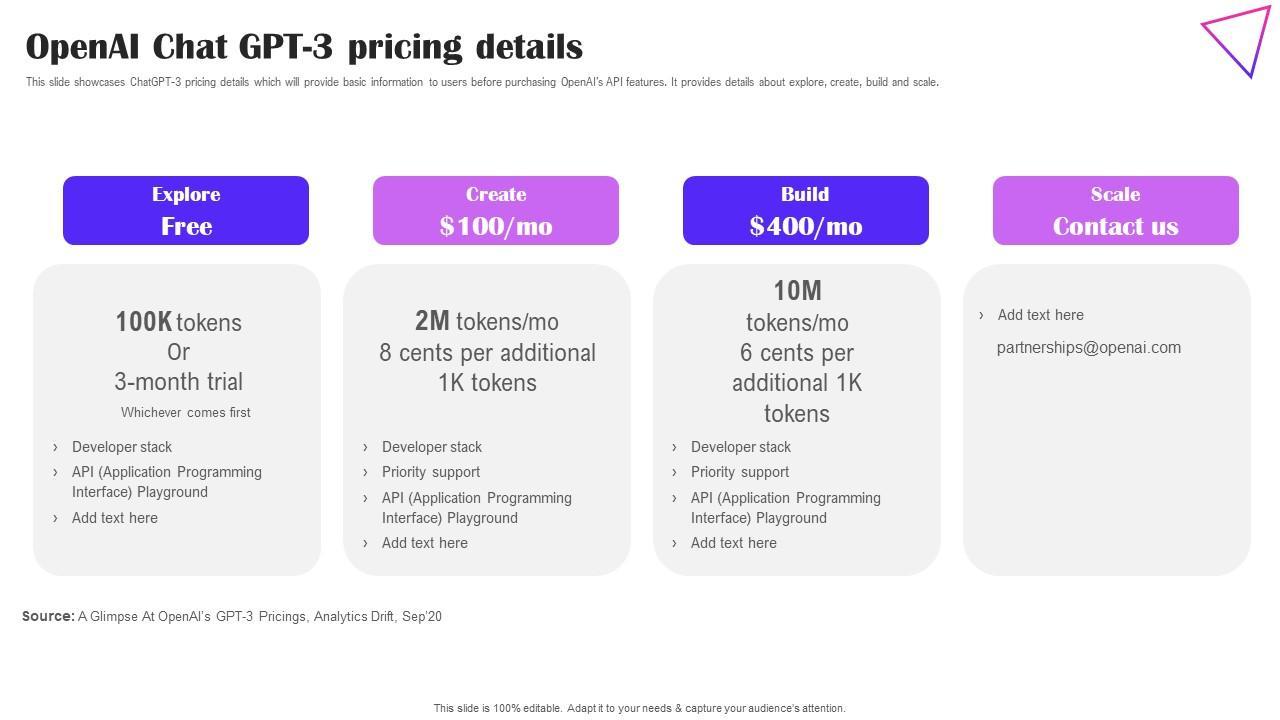
Task: Click the slide subtitle description text
Action: [x=482, y=82]
